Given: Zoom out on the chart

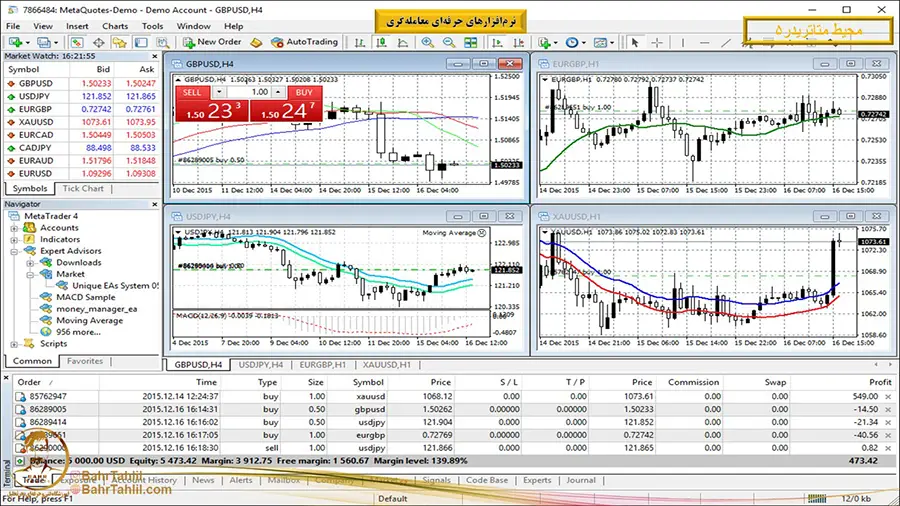Looking at the screenshot, I should [449, 42].
